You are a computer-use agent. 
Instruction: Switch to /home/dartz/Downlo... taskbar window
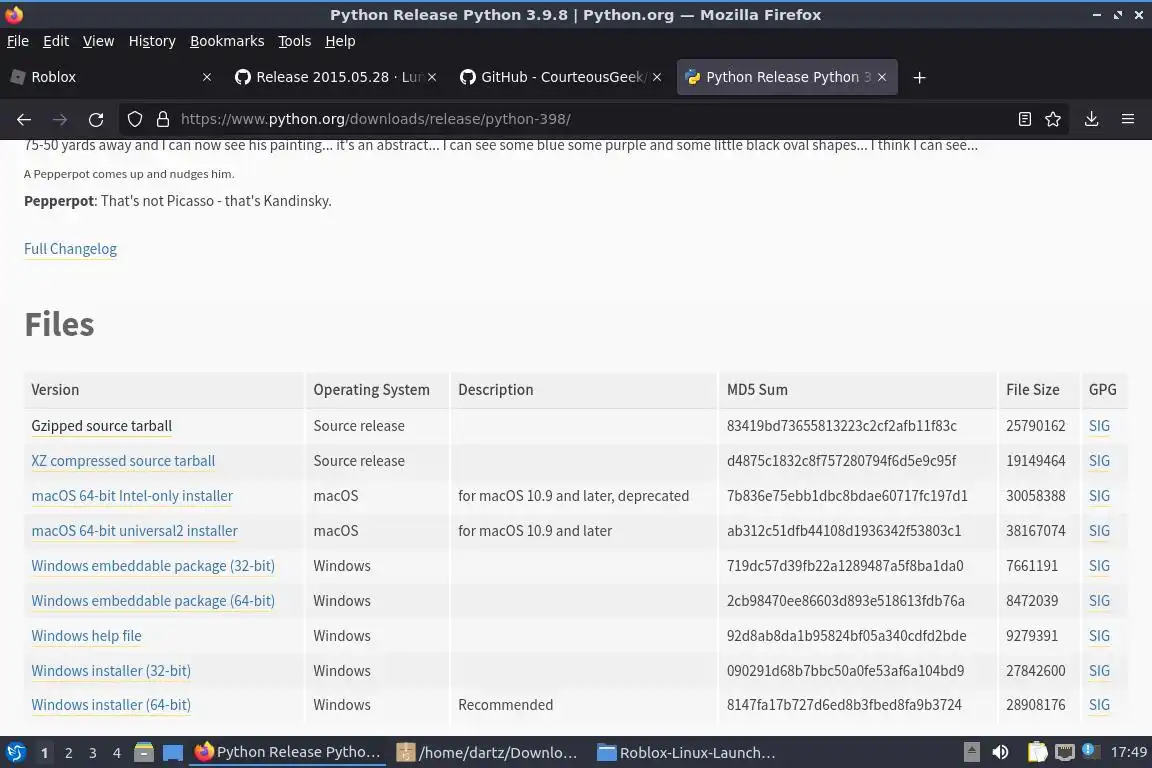[486, 753]
